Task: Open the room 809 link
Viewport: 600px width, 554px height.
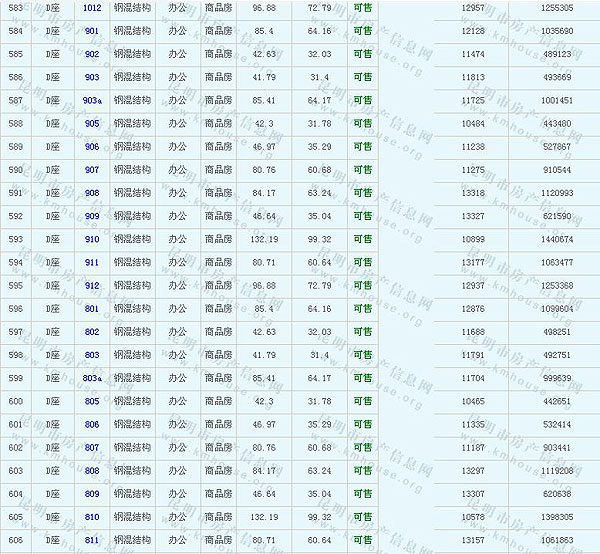Action: coord(92,494)
